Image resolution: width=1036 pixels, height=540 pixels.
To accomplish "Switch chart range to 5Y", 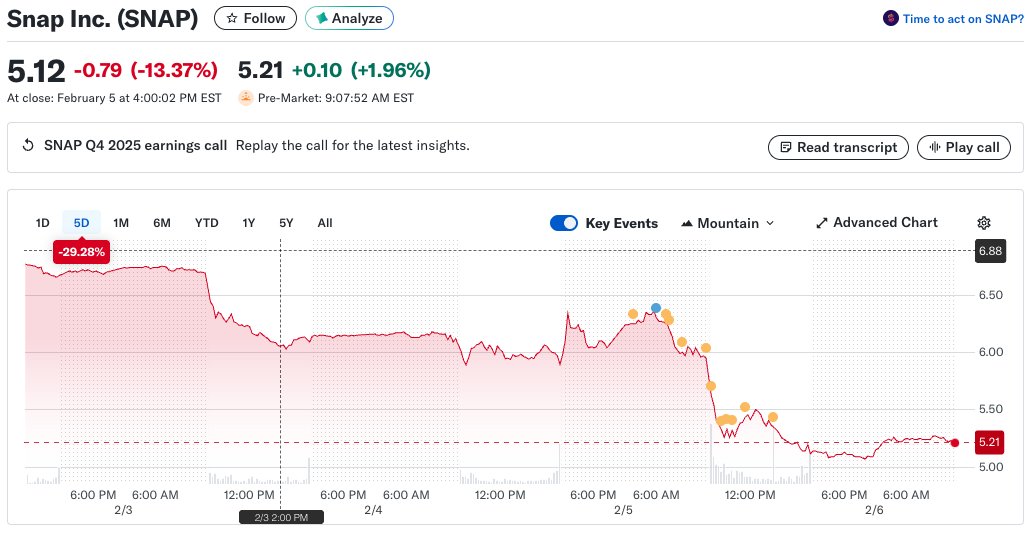I will [x=286, y=223].
